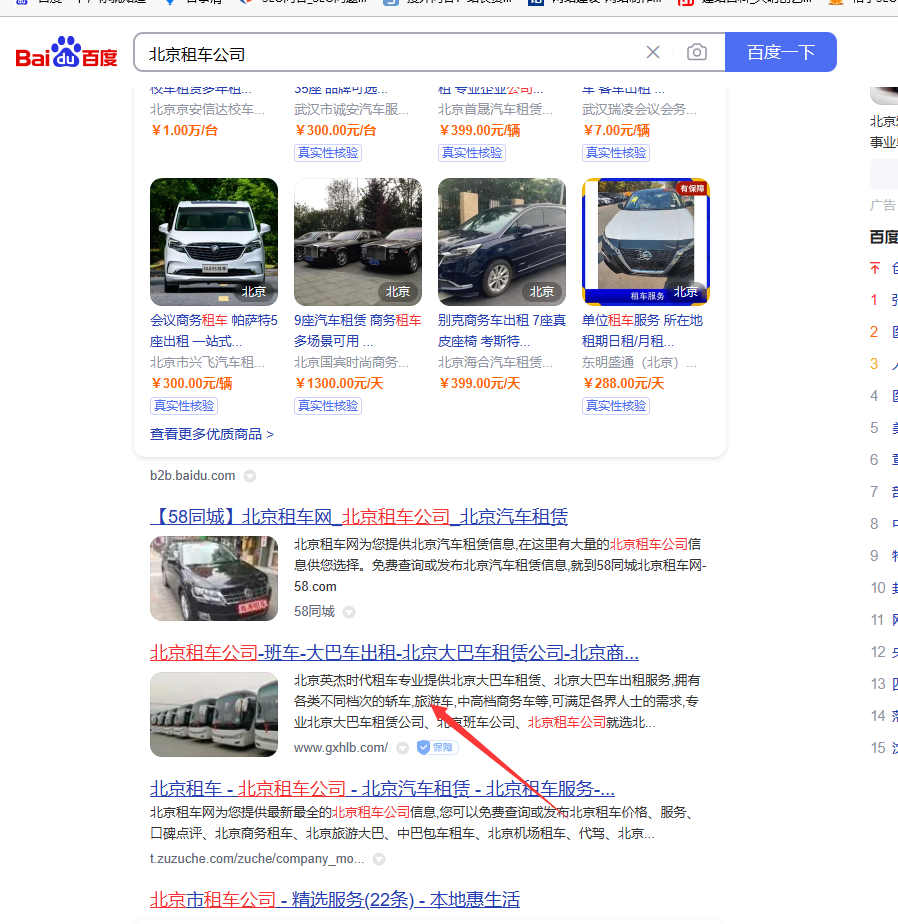Click the price ¥1.00万/台
Screen dimensions: 898x924
(184, 131)
